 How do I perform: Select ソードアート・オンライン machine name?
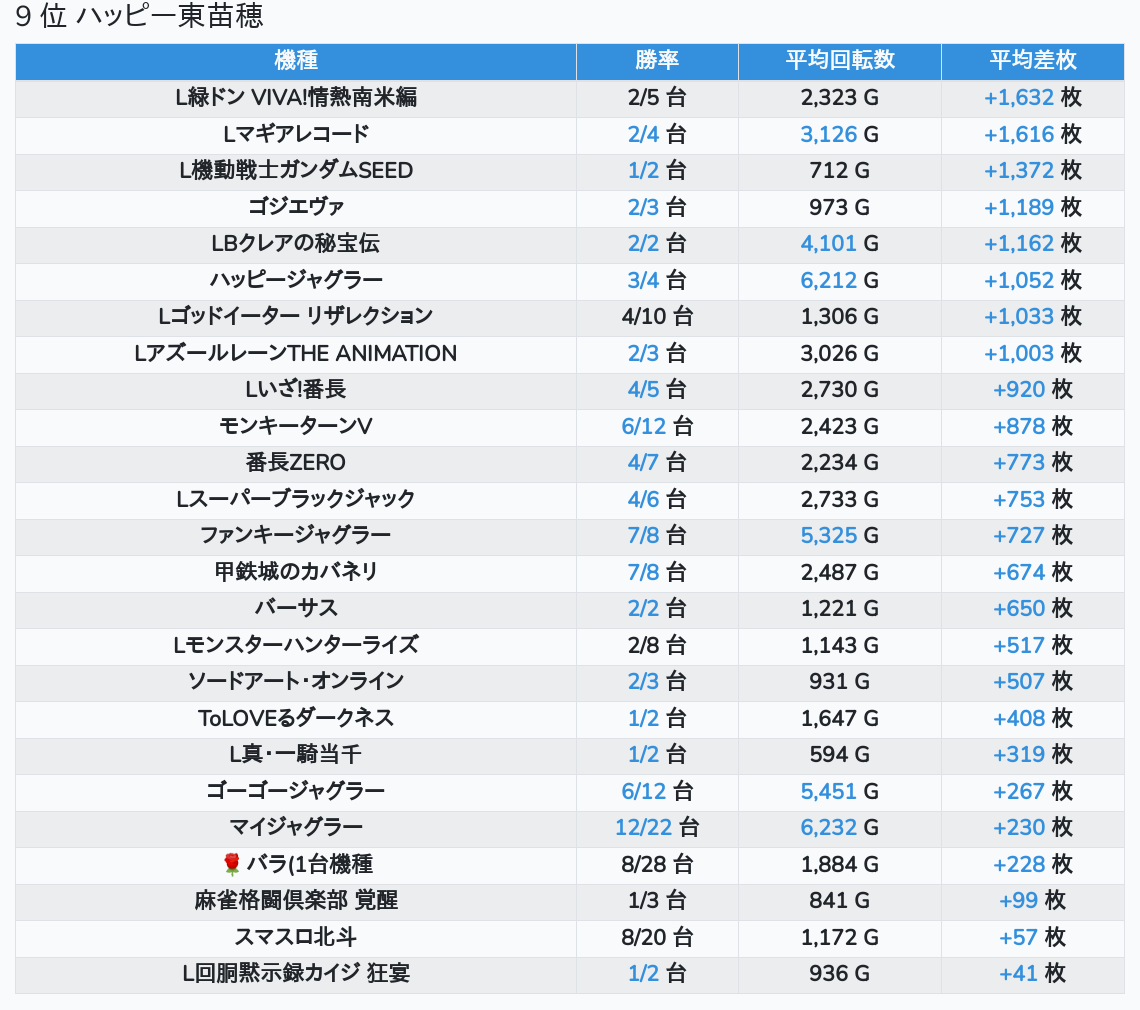(296, 681)
